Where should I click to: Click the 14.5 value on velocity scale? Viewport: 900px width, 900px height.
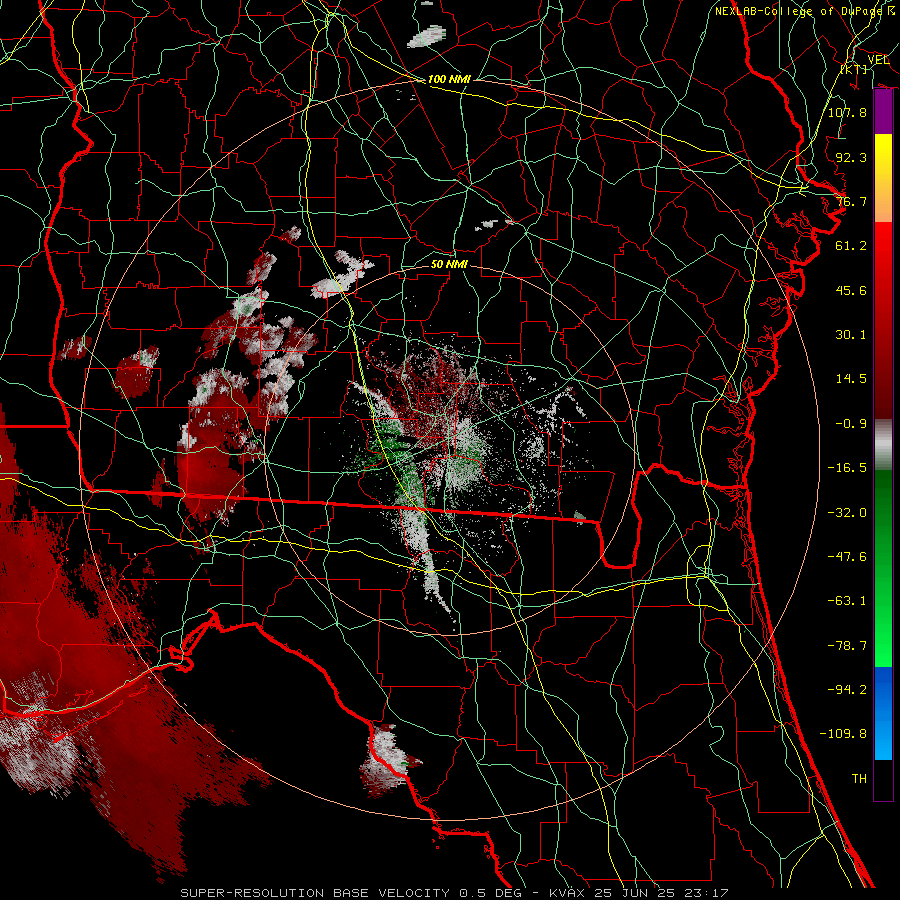851,379
